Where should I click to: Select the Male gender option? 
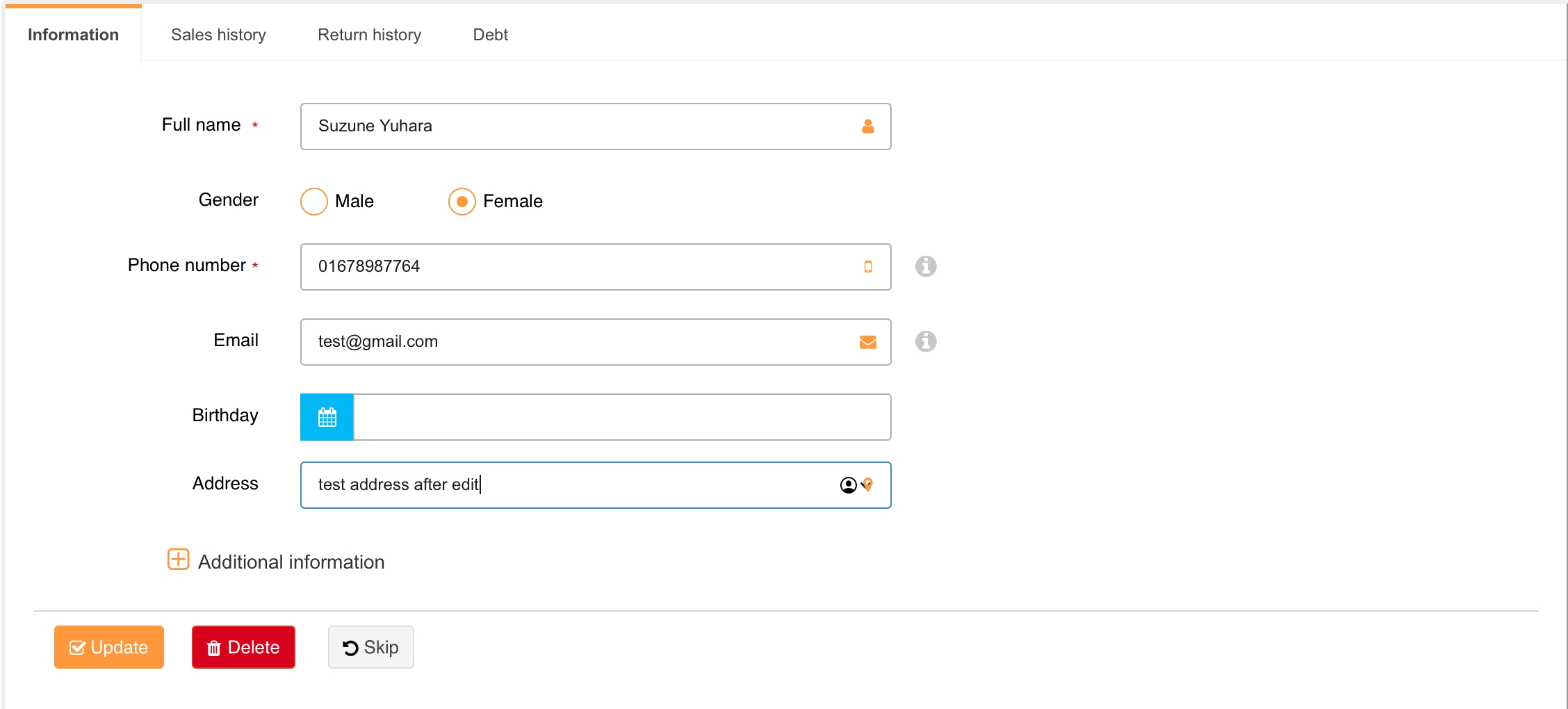(x=314, y=202)
